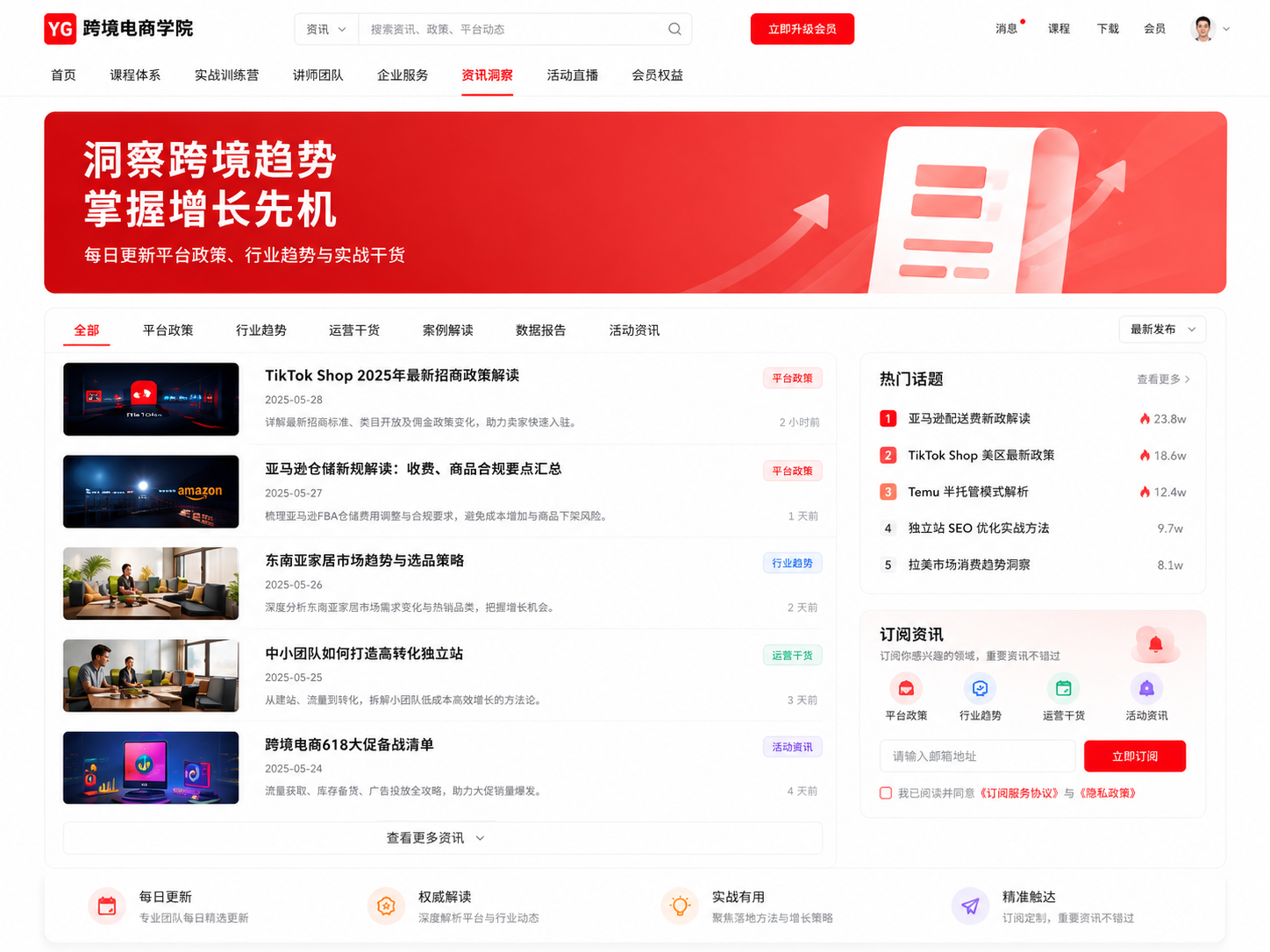Open 下载 link in the header

point(1108,29)
